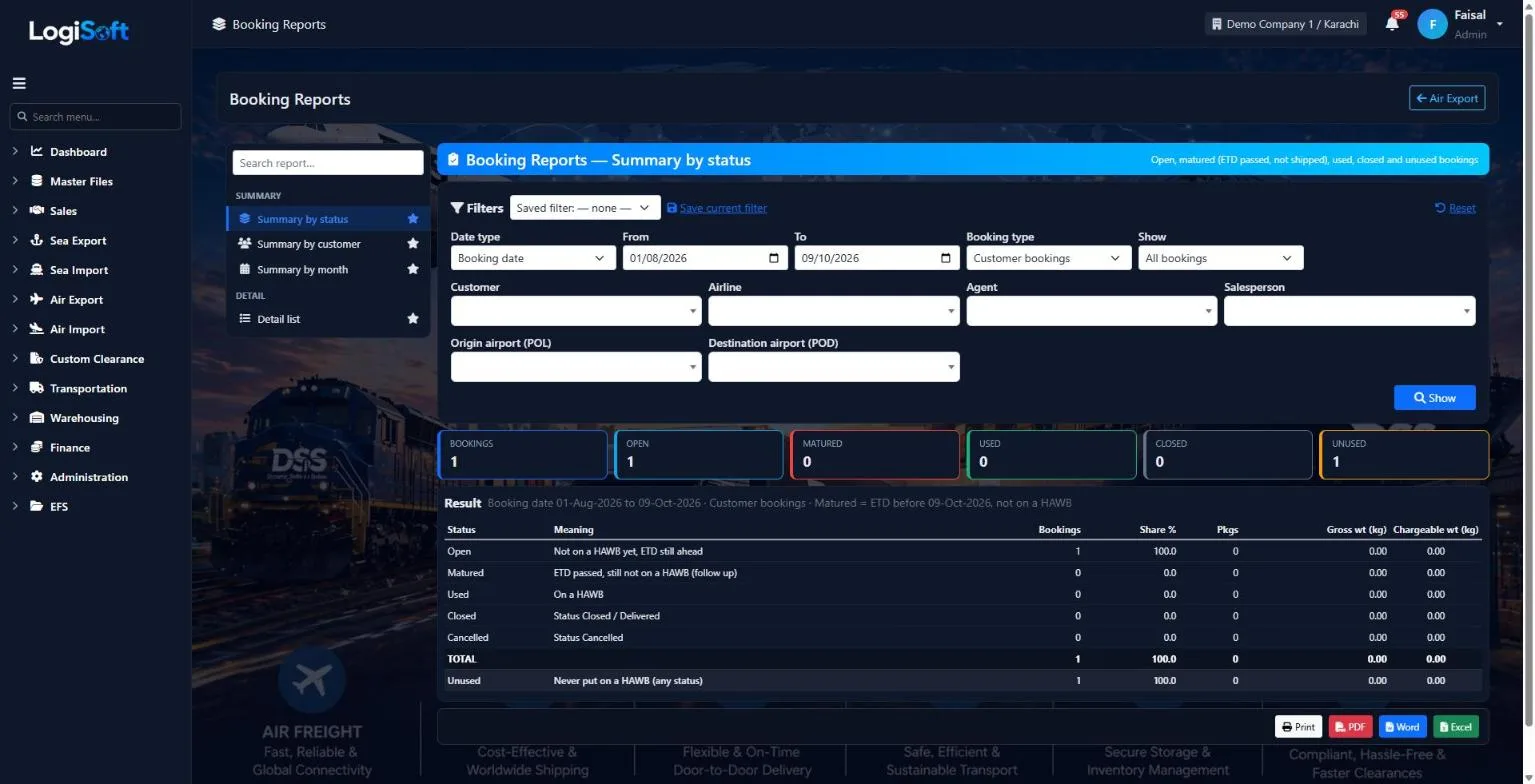Screen dimensions: 1535x784
Task: Open the Date type dropdown
Action: click(533, 258)
